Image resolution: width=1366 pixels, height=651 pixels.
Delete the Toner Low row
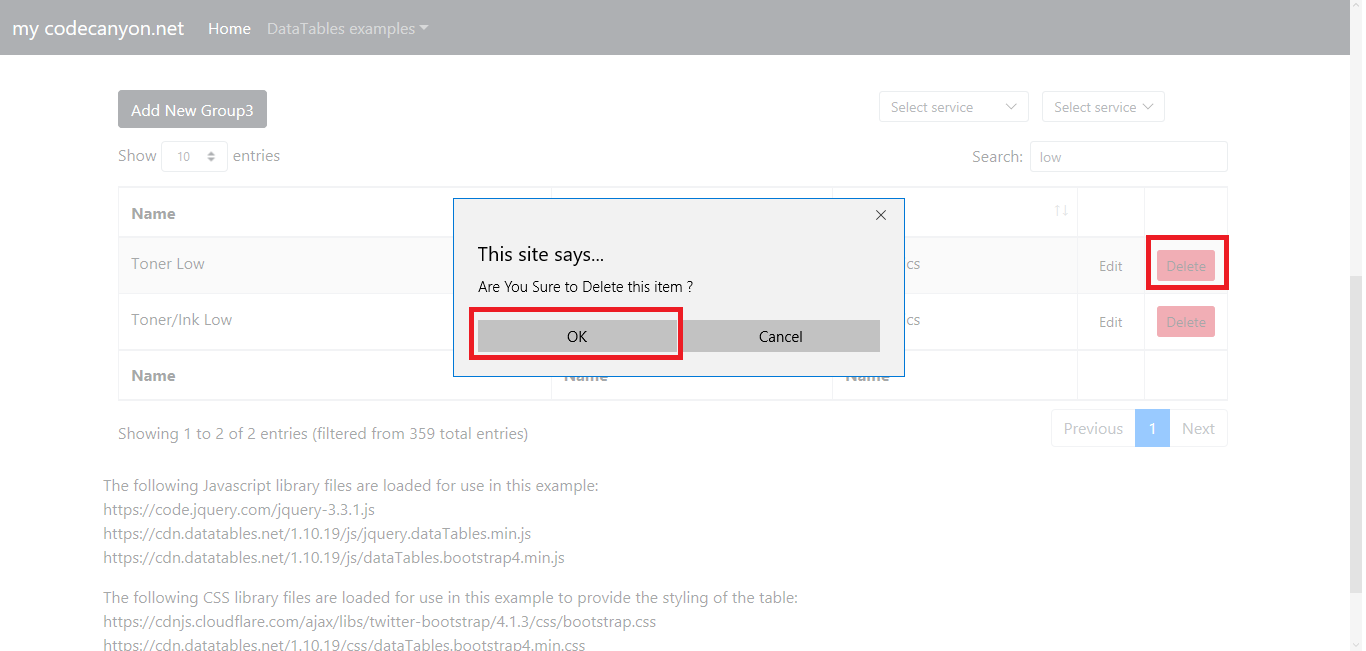1186,266
